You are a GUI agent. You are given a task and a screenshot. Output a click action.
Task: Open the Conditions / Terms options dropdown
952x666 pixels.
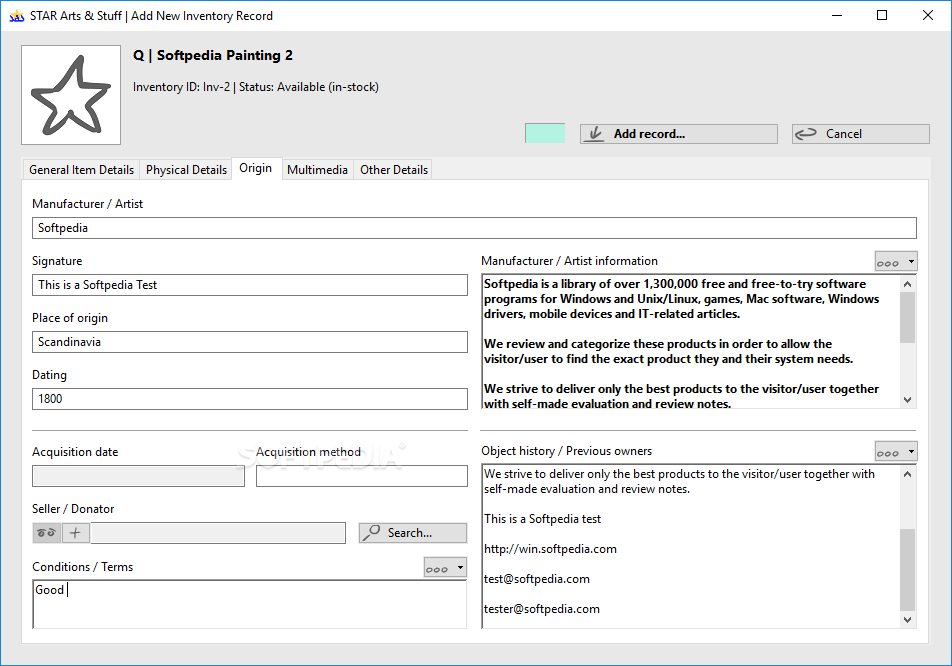[445, 568]
